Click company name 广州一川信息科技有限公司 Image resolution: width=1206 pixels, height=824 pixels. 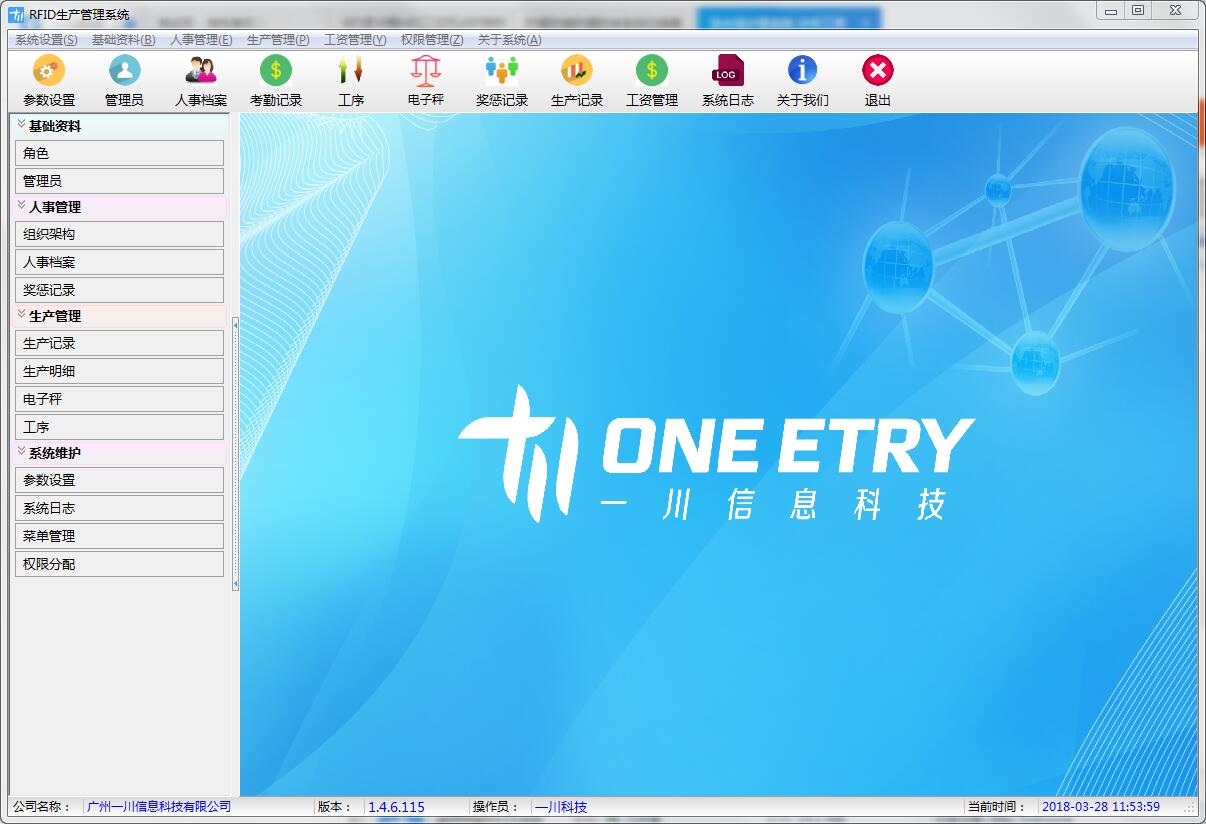click(x=159, y=807)
